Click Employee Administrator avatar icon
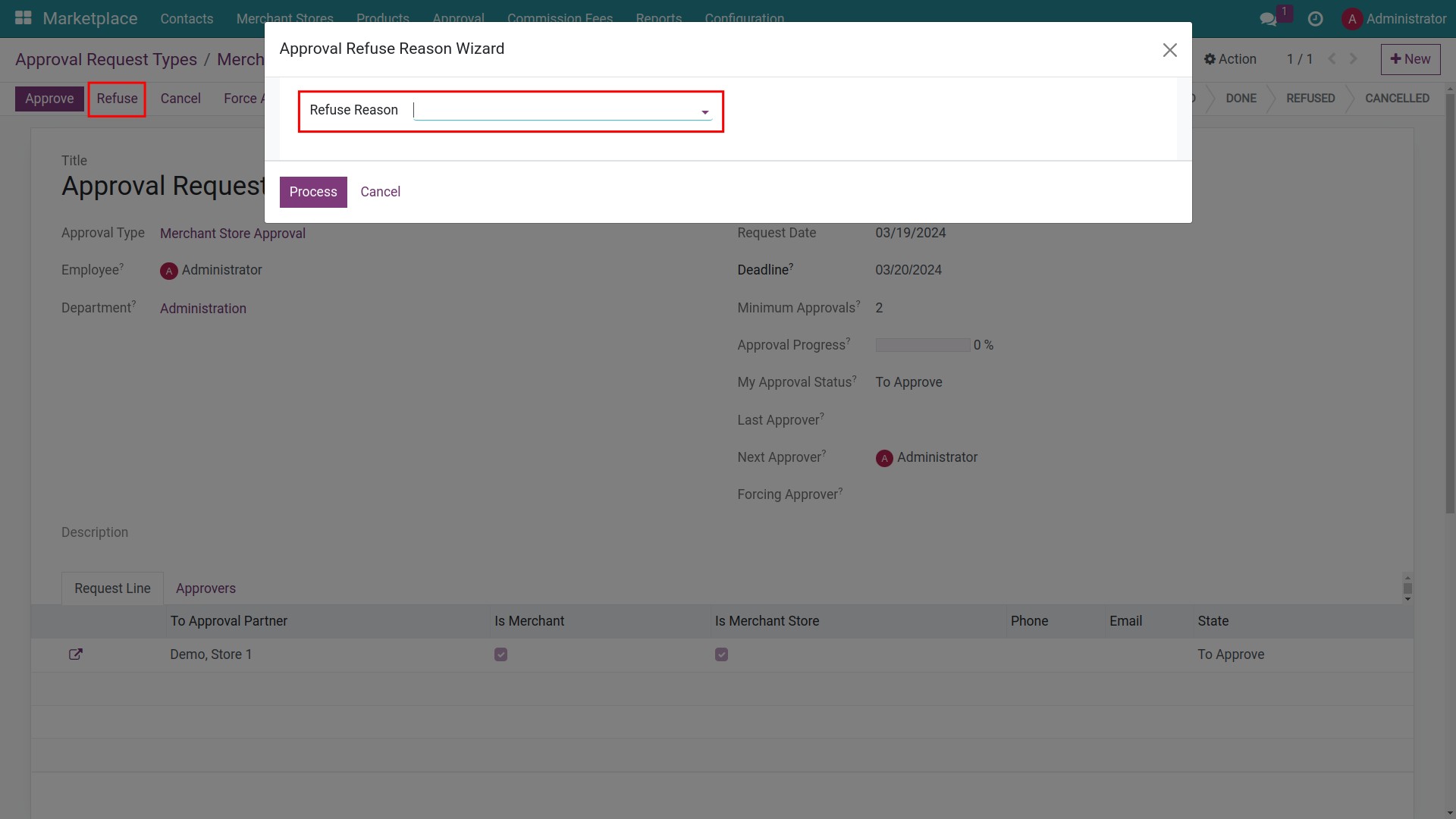This screenshot has height=819, width=1456. coord(168,271)
